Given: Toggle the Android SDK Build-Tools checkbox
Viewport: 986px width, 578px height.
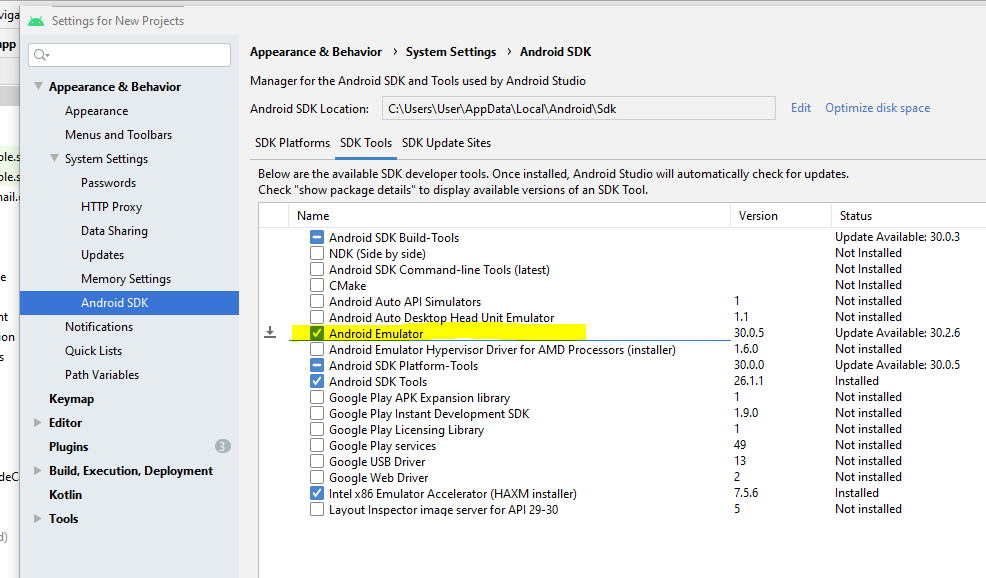Looking at the screenshot, I should (x=317, y=237).
